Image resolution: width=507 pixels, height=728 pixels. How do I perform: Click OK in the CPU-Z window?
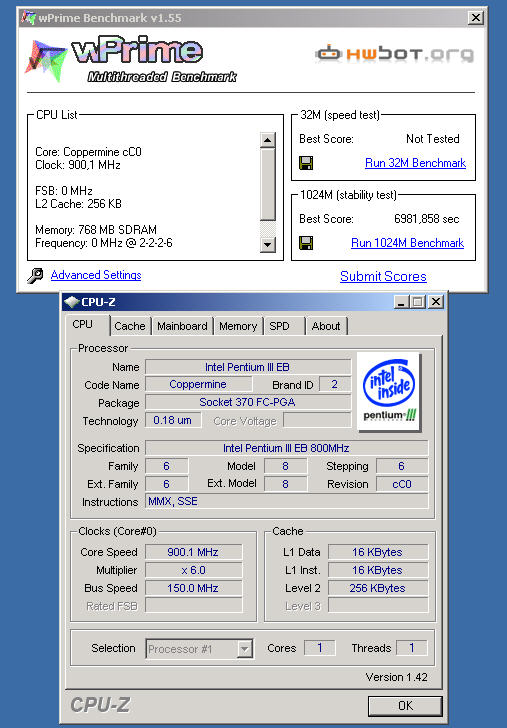pos(405,706)
